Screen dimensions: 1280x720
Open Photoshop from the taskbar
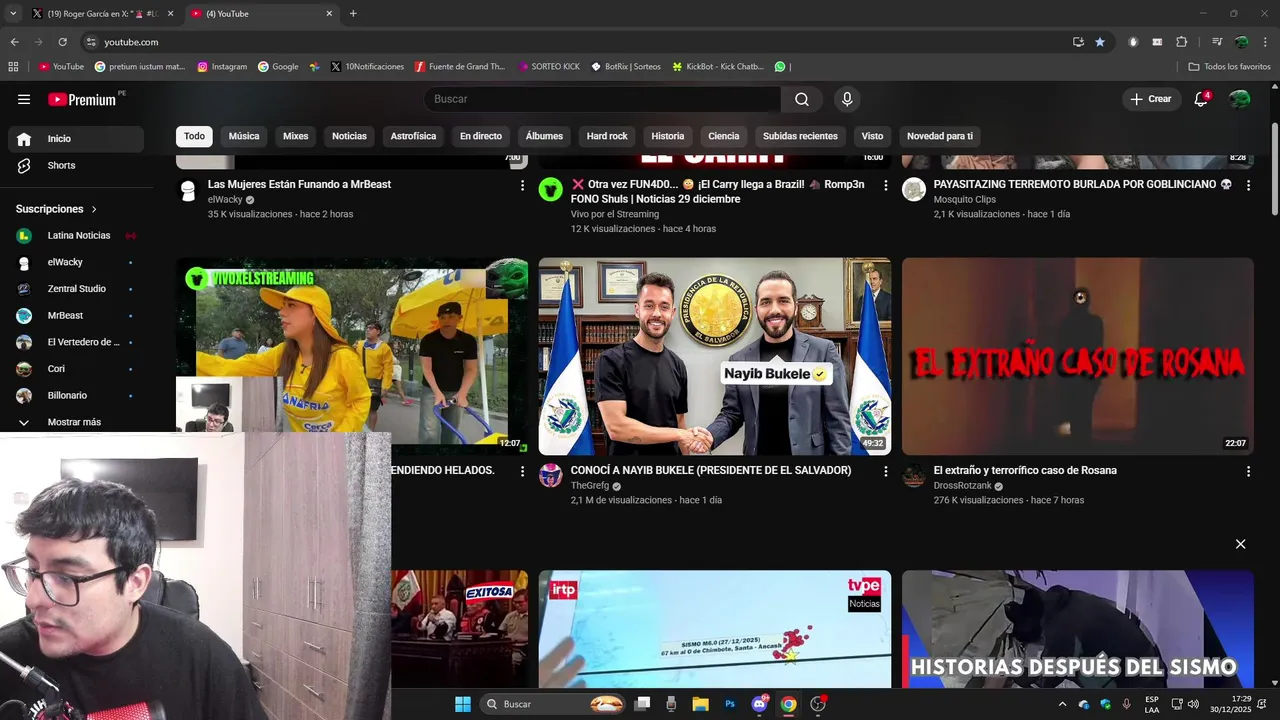(x=730, y=704)
